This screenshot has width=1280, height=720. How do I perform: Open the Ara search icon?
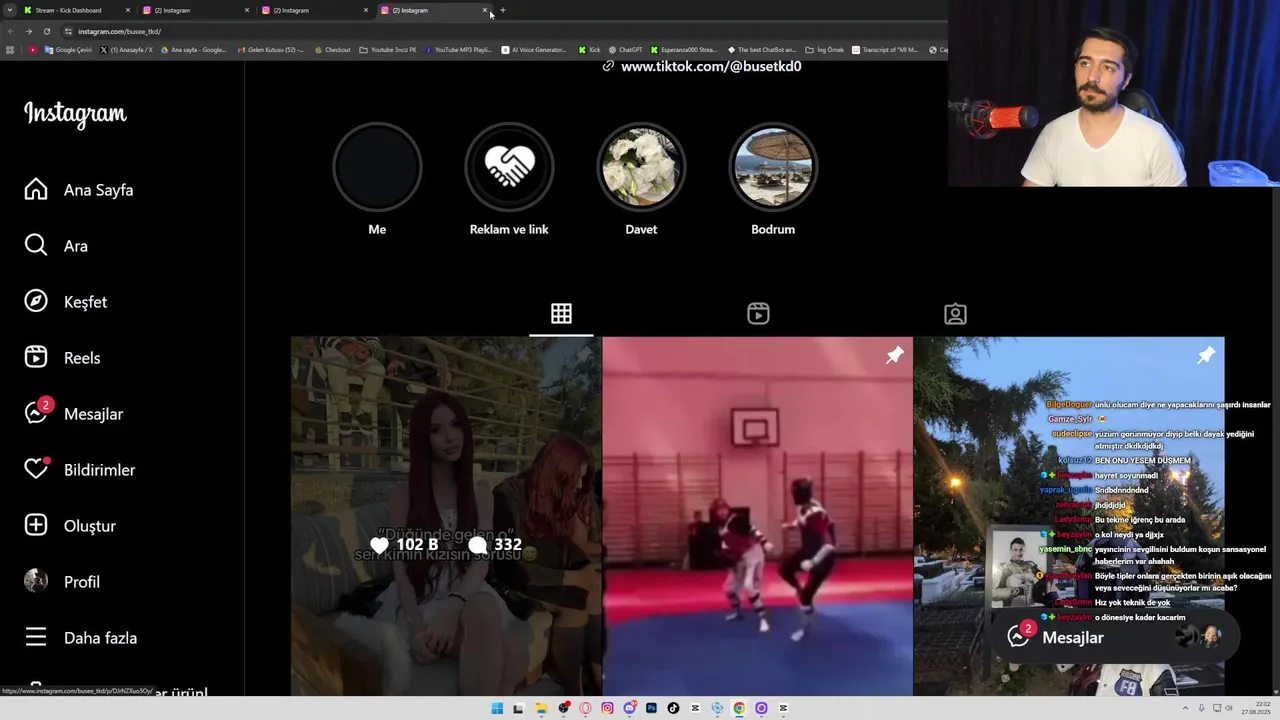36,246
